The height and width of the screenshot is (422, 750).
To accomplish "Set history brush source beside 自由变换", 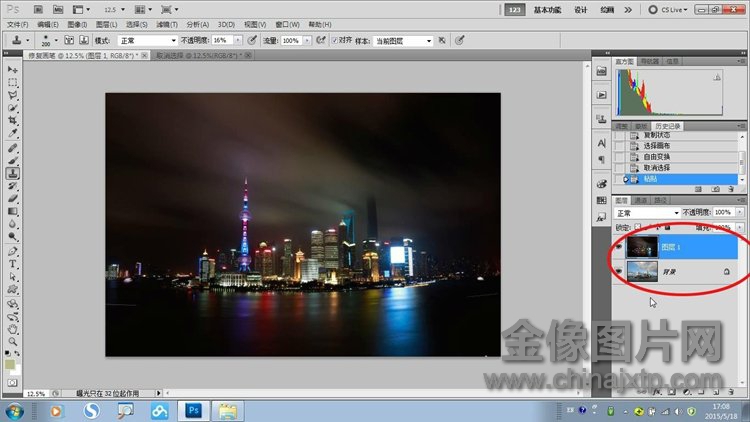I will 619,157.
